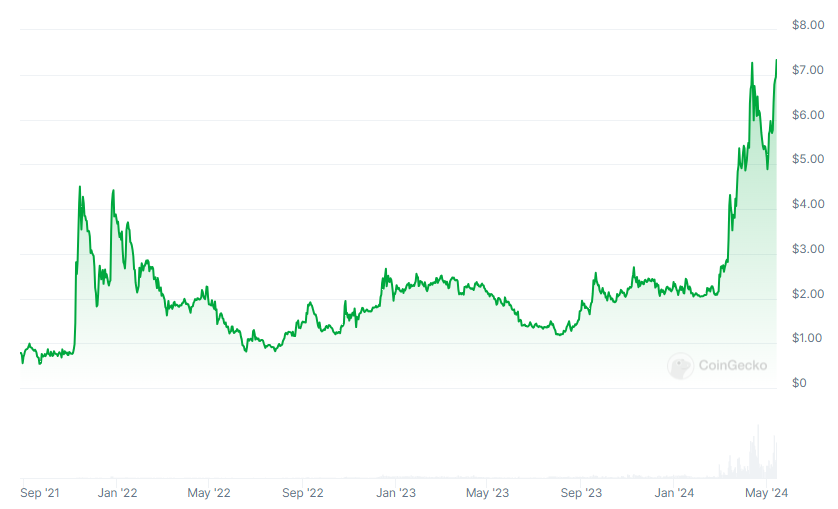The height and width of the screenshot is (509, 838).
Task: Click the CoinGecko watermark text
Action: (x=732, y=366)
